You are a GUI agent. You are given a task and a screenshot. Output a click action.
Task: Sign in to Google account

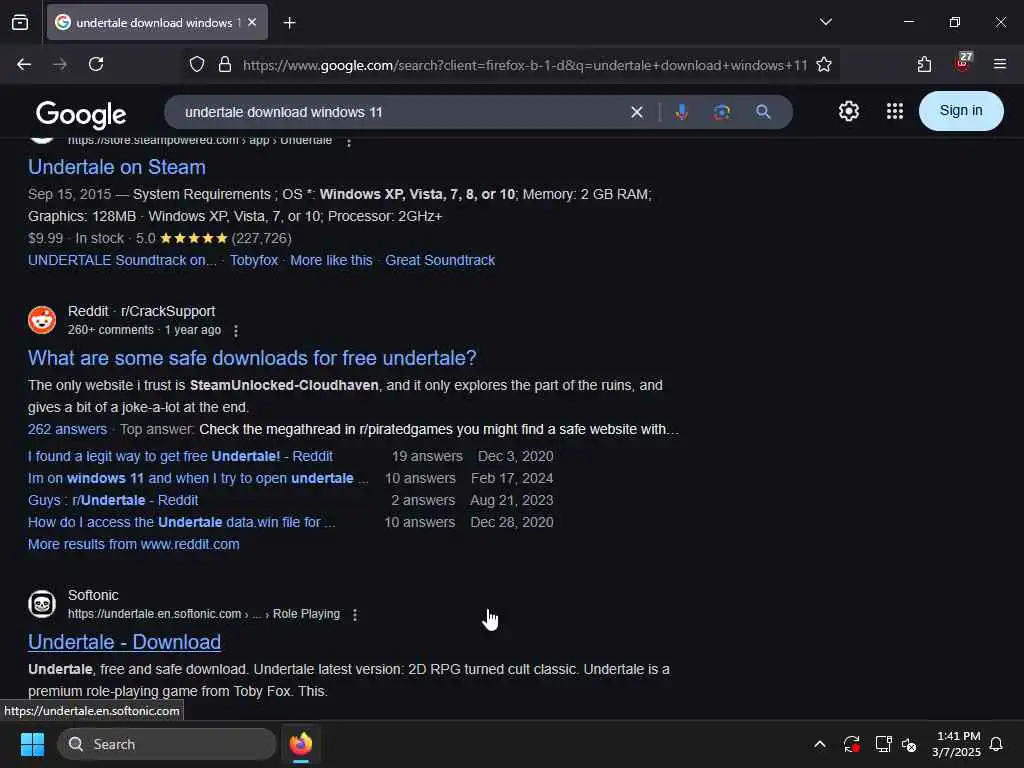pyautogui.click(x=961, y=111)
